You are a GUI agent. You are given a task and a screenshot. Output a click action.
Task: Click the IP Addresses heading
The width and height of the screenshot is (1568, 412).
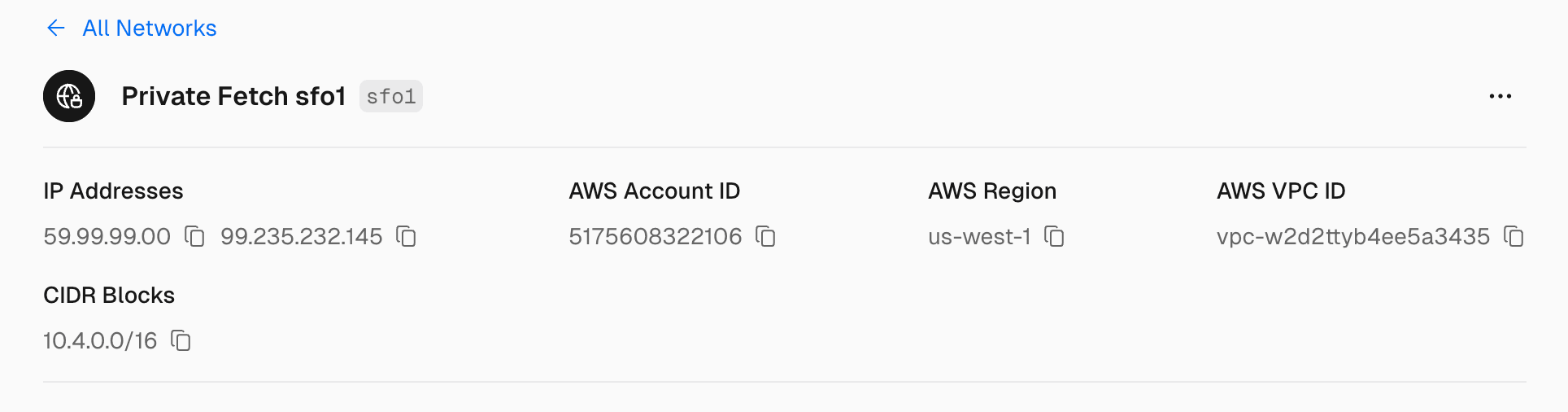[x=113, y=191]
